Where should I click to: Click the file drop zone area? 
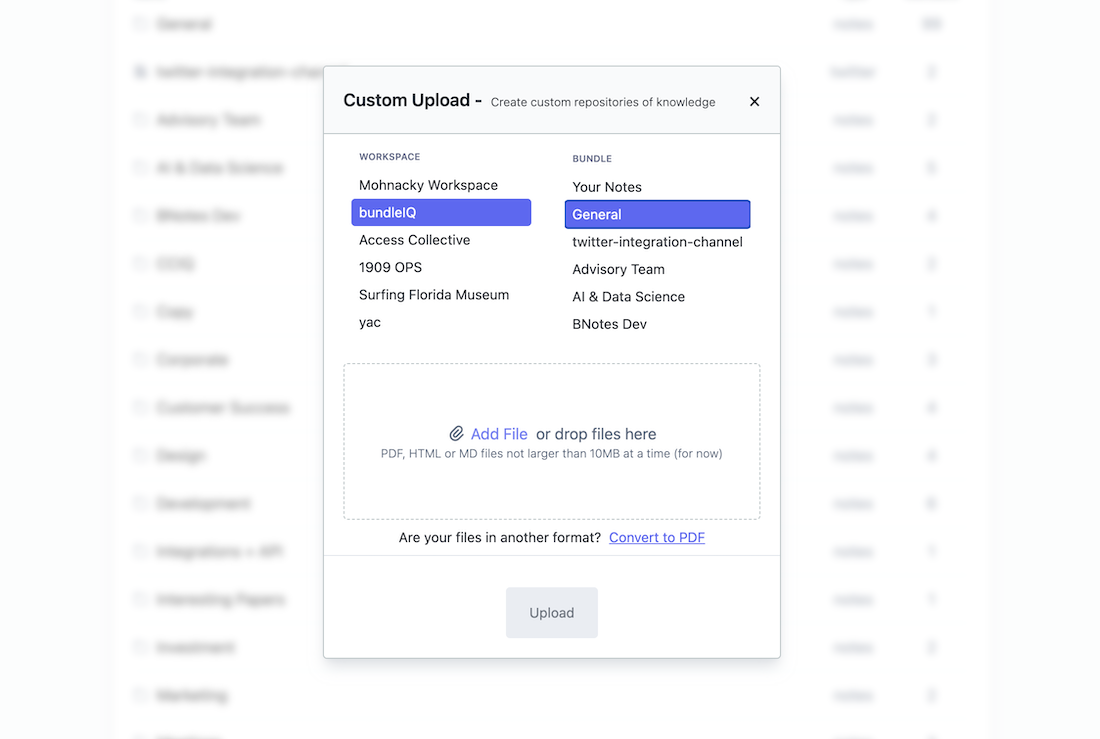click(551, 490)
